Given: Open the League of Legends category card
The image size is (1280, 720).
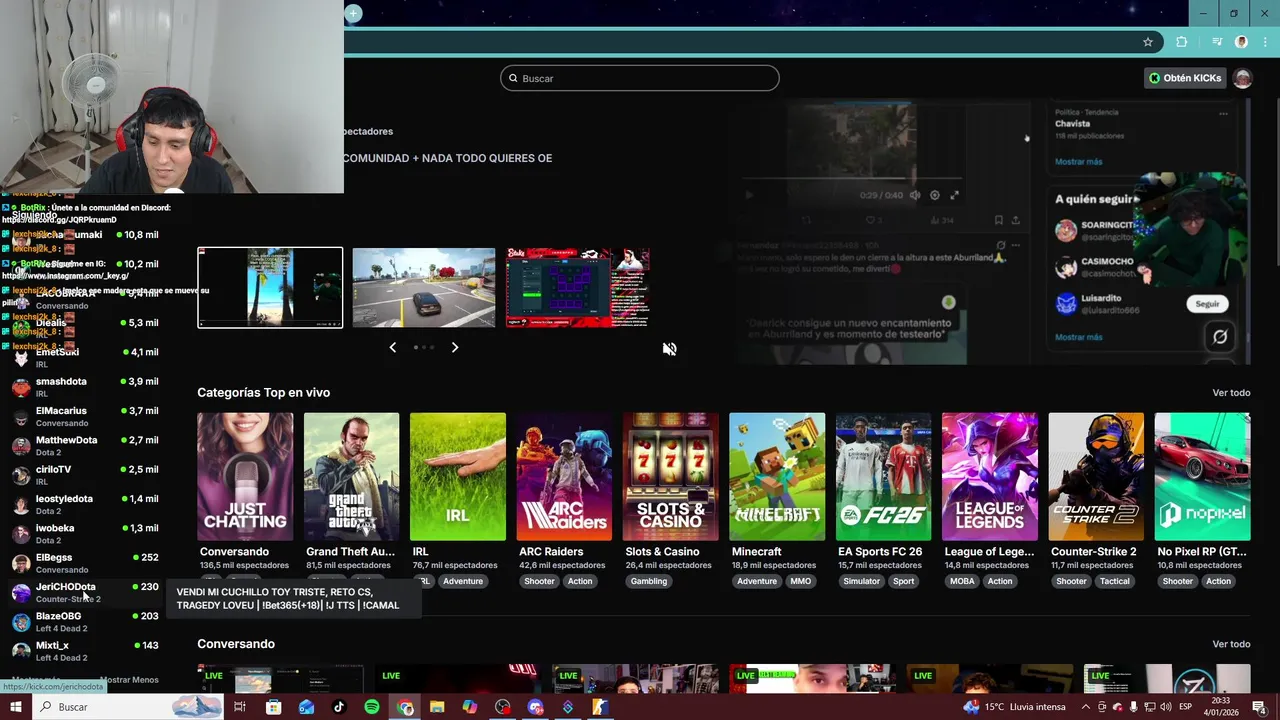Looking at the screenshot, I should pyautogui.click(x=990, y=477).
